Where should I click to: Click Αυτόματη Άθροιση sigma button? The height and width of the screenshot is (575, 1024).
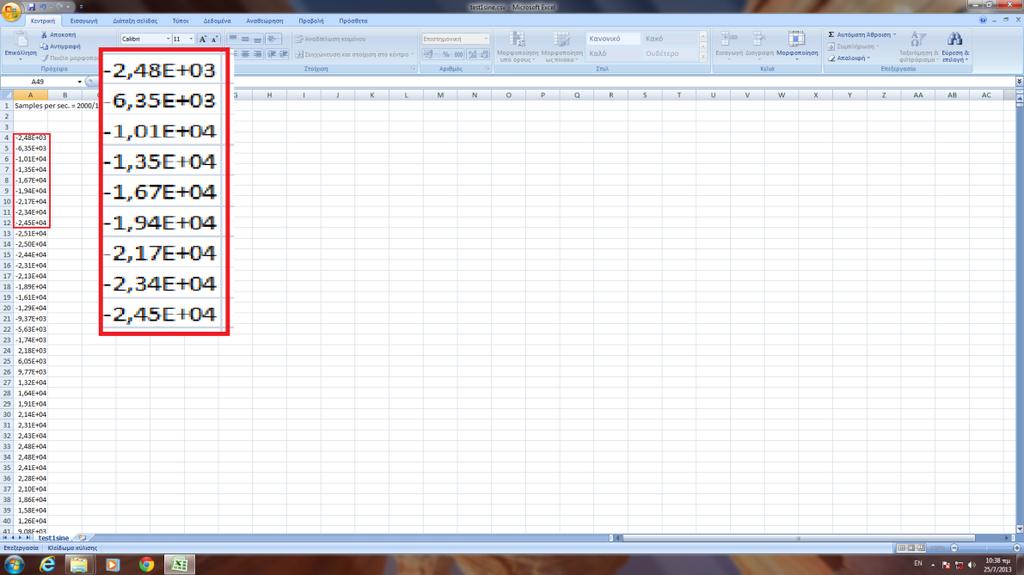point(861,35)
